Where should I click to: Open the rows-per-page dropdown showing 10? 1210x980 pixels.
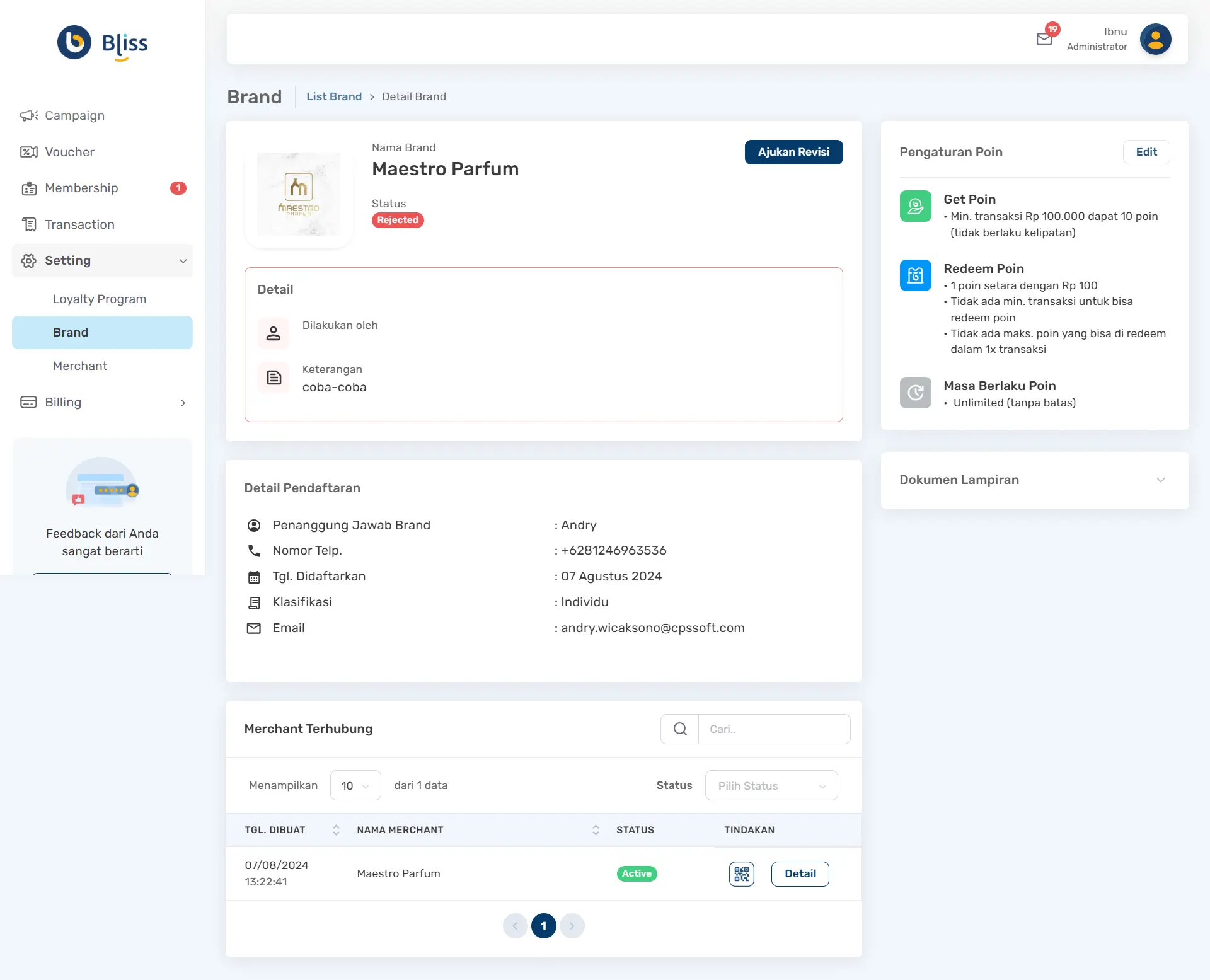click(355, 786)
